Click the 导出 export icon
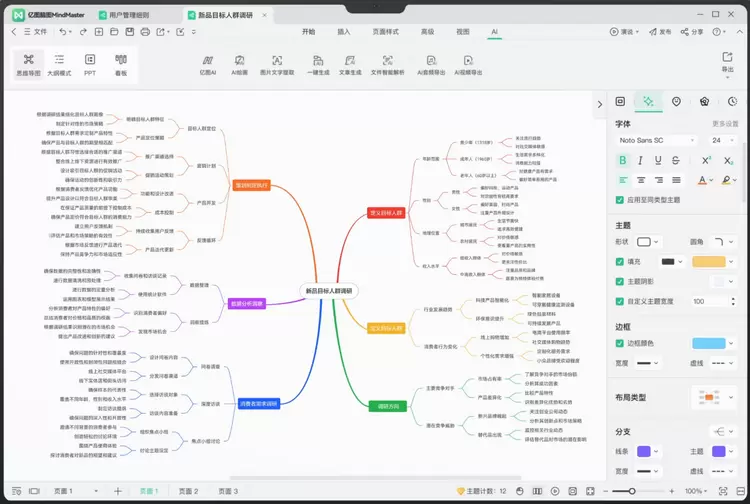 pyautogui.click(x=727, y=62)
